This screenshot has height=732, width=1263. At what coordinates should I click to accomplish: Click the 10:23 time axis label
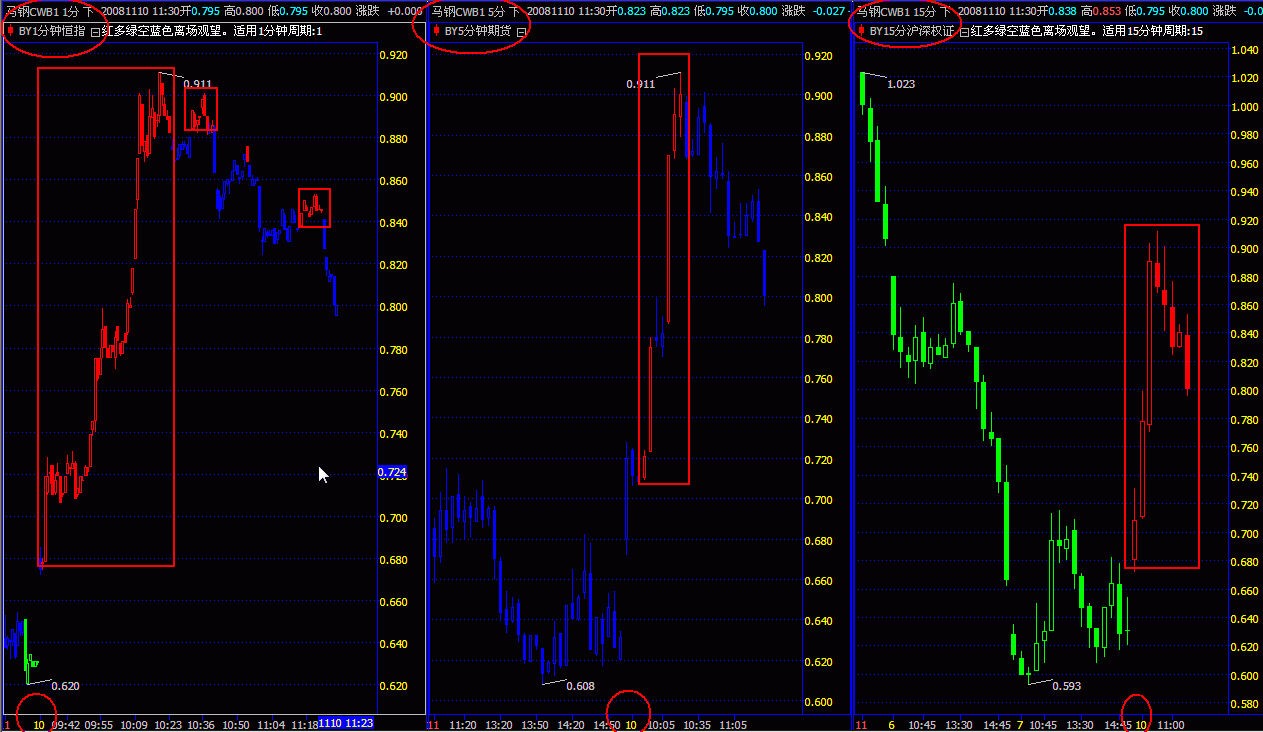coord(167,723)
